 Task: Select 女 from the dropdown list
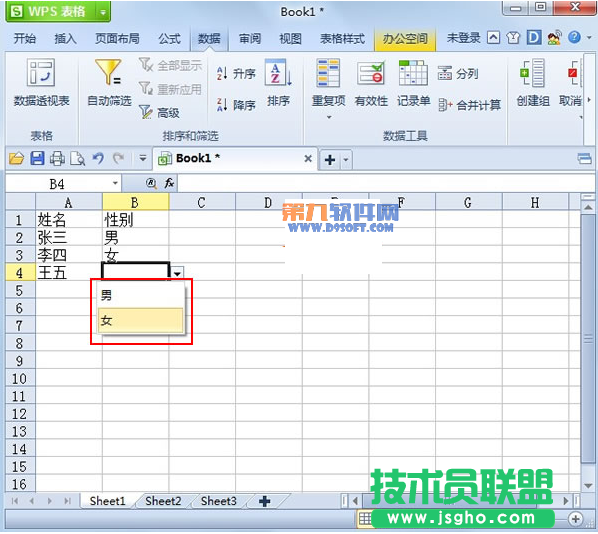tap(141, 320)
